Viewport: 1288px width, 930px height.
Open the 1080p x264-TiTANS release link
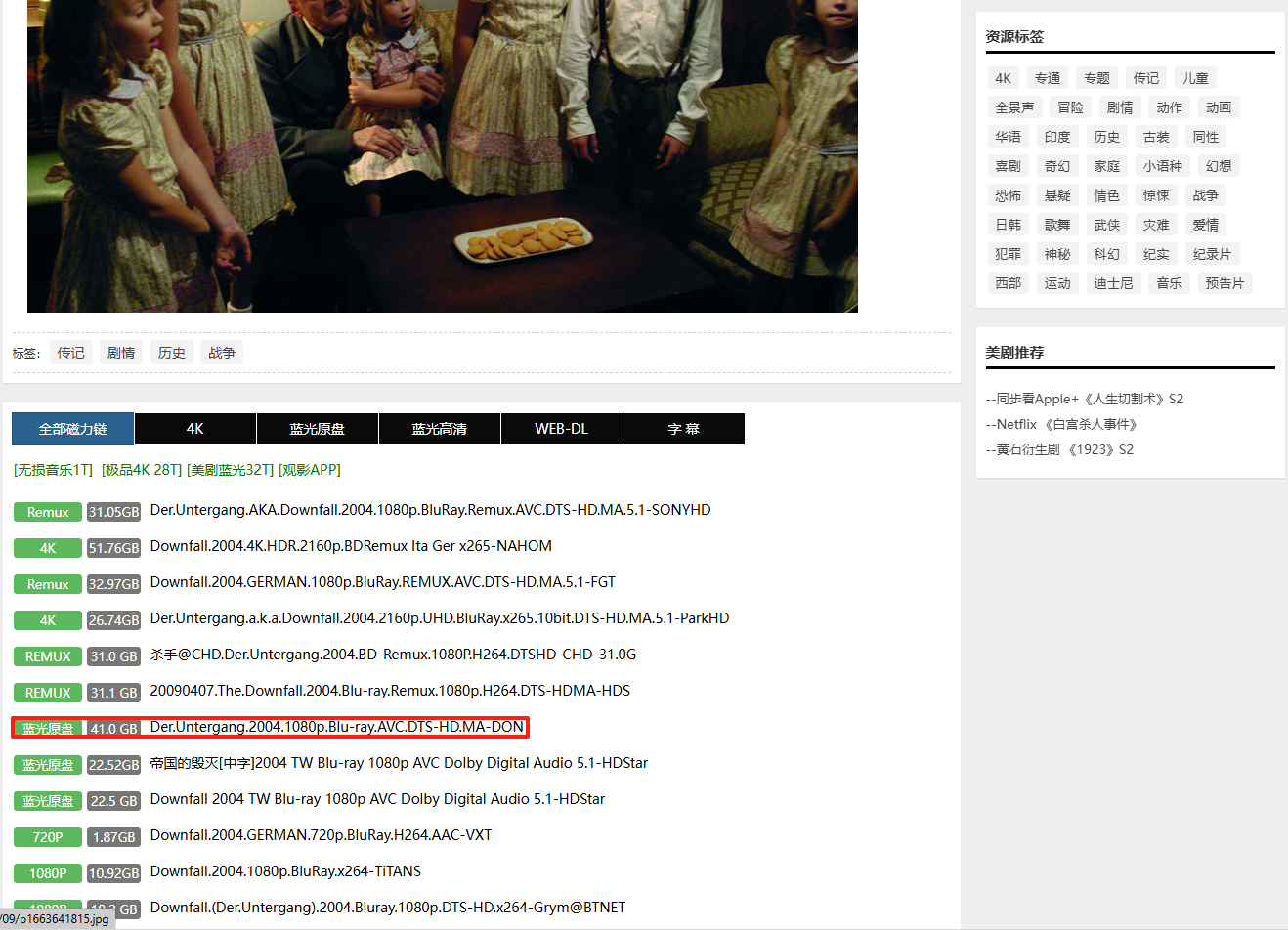[285, 871]
